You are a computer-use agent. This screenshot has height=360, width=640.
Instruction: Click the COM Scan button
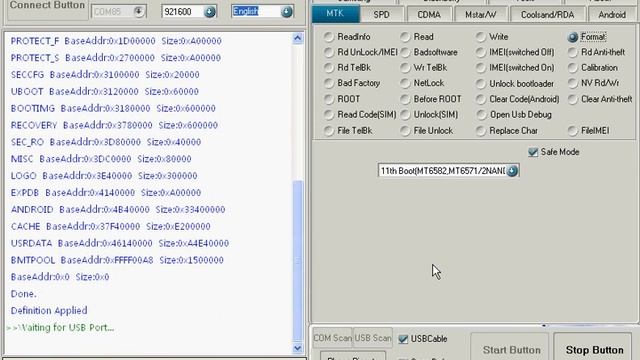point(332,338)
